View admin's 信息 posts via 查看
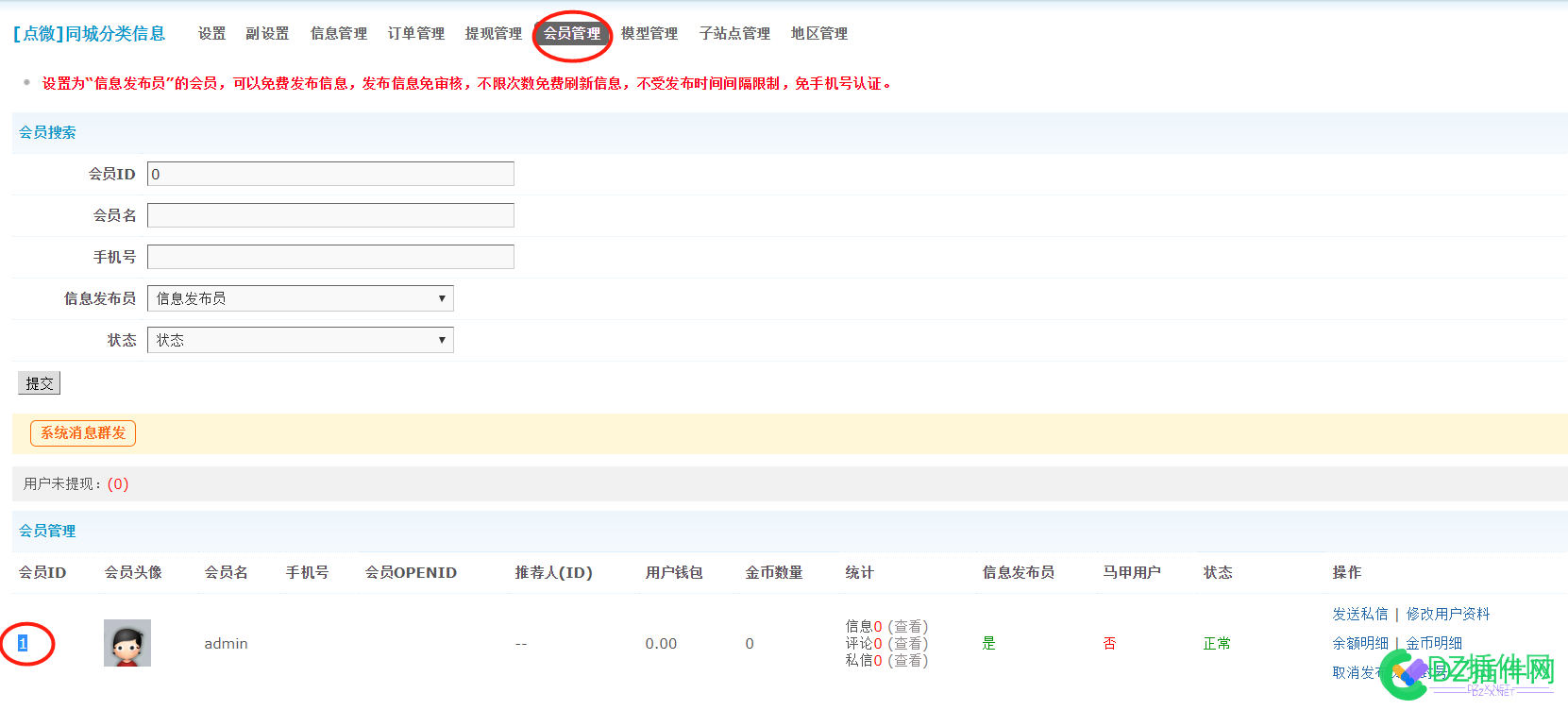The width and height of the screenshot is (1568, 710). tap(908, 627)
